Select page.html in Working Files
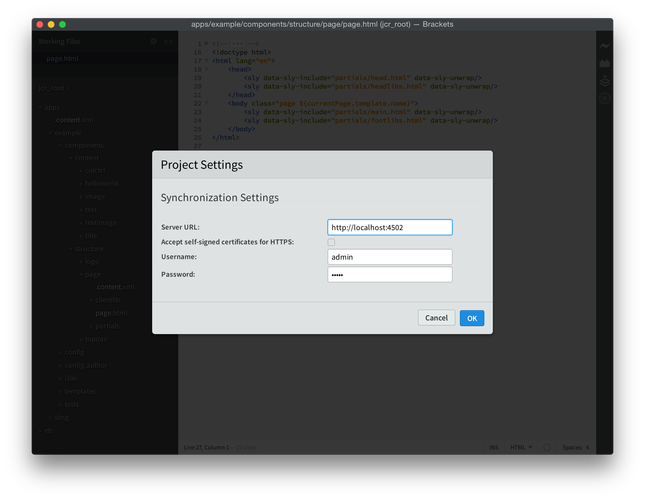 click(x=62, y=59)
